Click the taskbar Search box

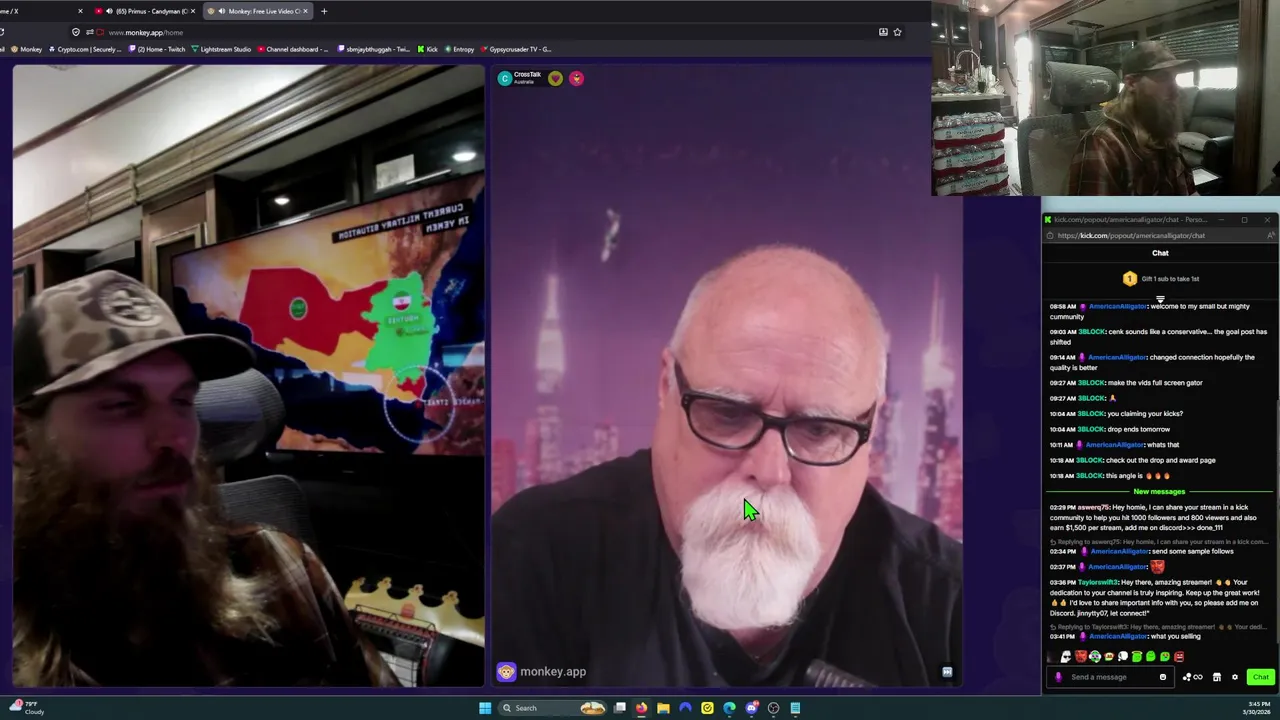click(x=553, y=708)
